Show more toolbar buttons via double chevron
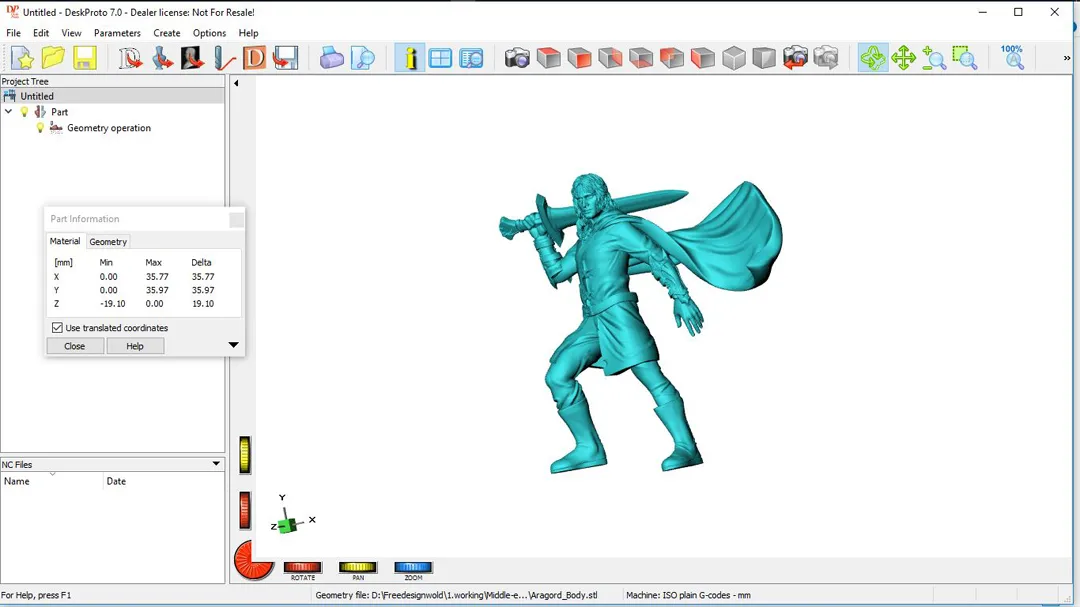The width and height of the screenshot is (1080, 607). click(x=1067, y=59)
